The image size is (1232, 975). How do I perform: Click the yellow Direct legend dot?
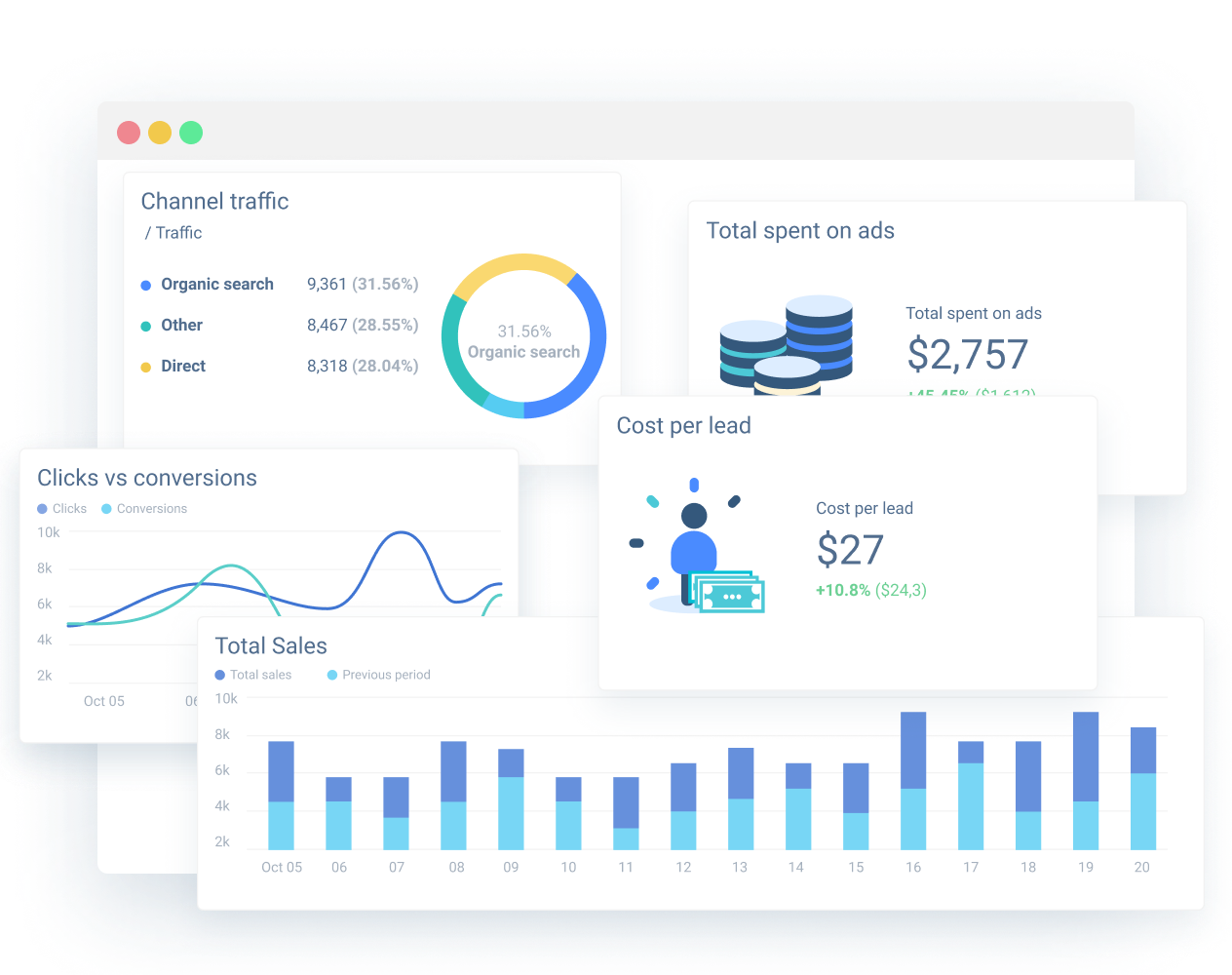click(146, 366)
